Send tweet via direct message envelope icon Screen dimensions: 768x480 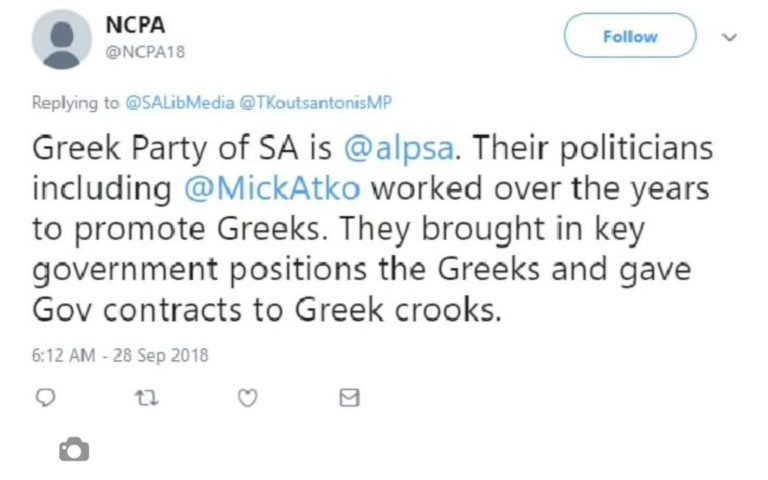[349, 398]
